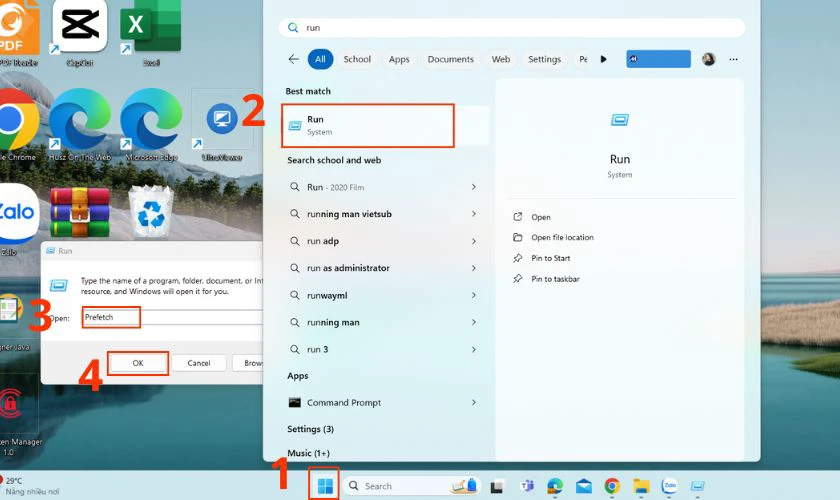Screen dimensions: 840x500
Task: Switch to the Apps search filter tab
Action: 399,59
